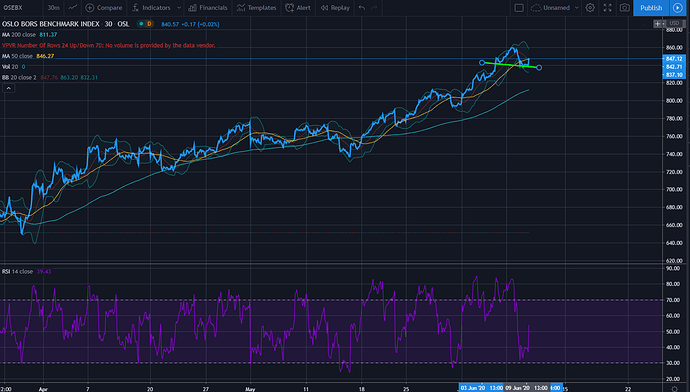Open the Financials menu

(208, 7)
